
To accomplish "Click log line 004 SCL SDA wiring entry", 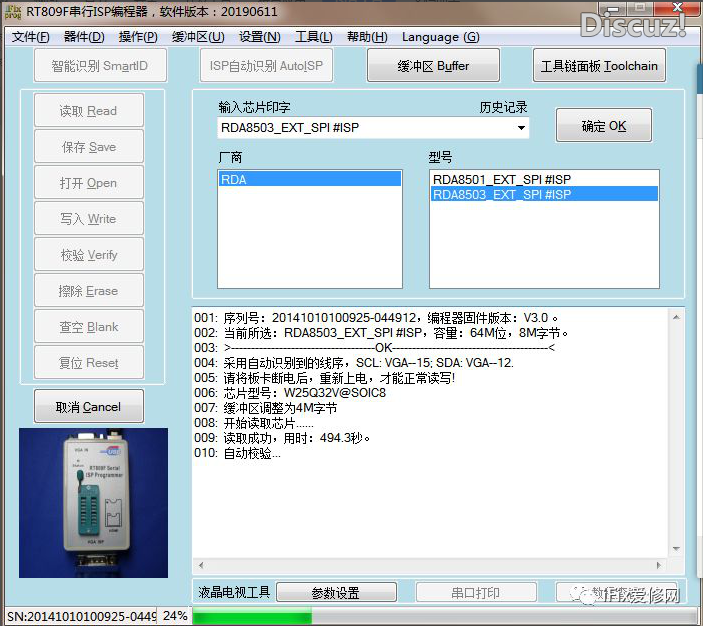I will (354, 363).
